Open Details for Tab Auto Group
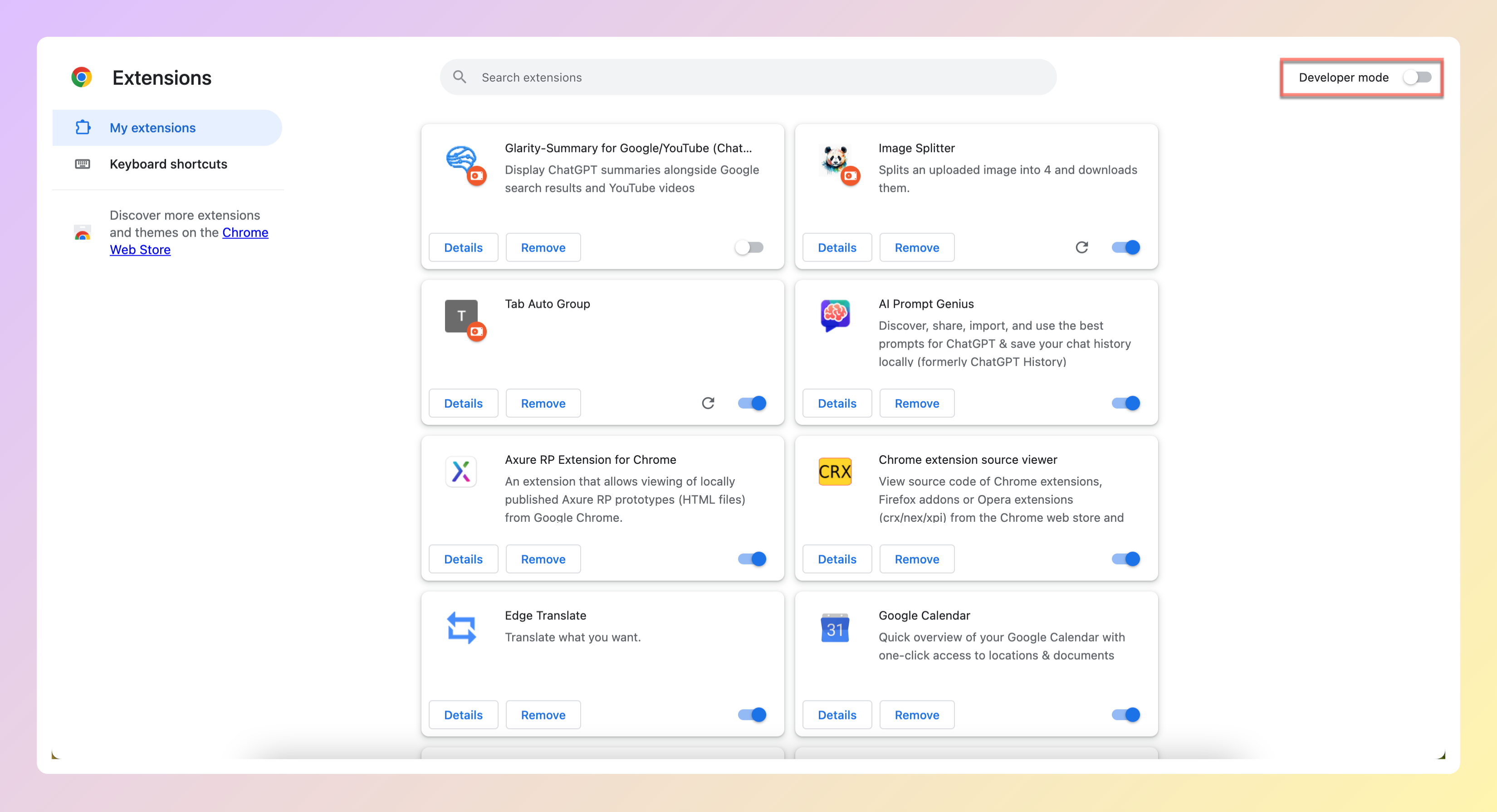The image size is (1497, 812). click(463, 403)
